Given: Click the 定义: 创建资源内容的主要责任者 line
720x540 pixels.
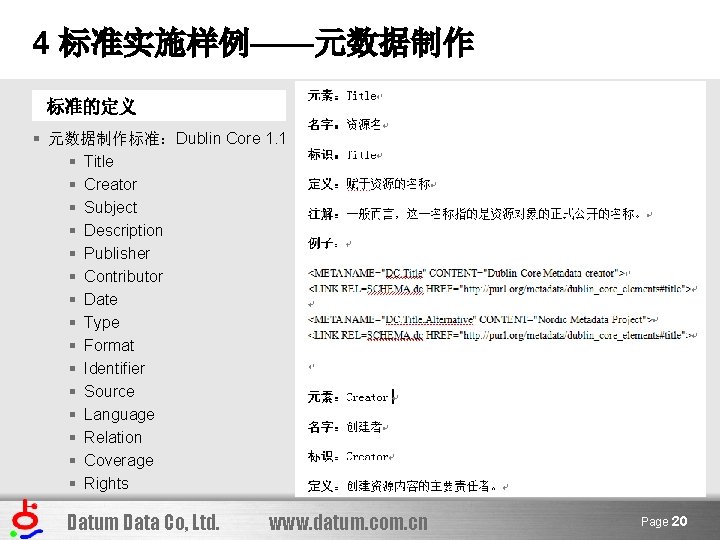Looking at the screenshot, I should click(x=408, y=486).
